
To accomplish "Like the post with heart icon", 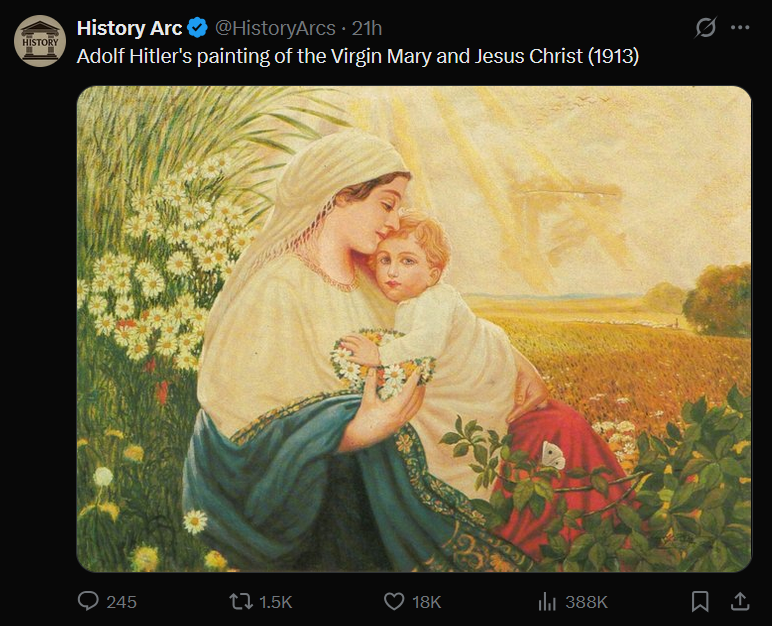I will 394,601.
